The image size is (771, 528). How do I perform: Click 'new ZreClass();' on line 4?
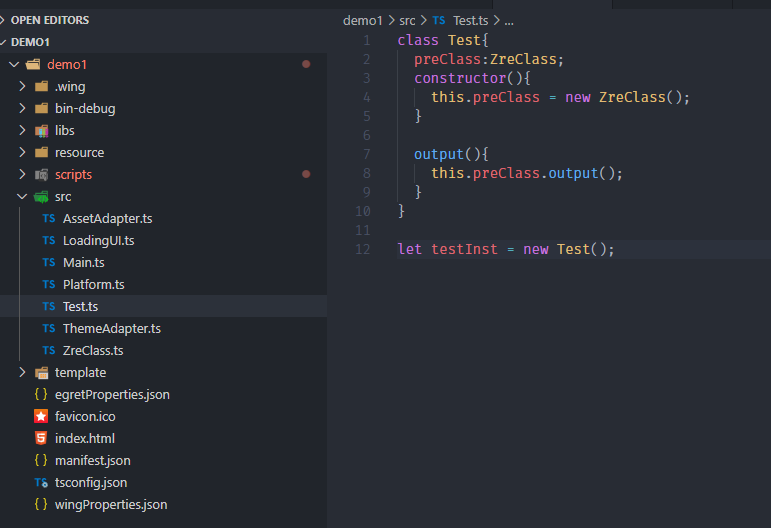(627, 97)
